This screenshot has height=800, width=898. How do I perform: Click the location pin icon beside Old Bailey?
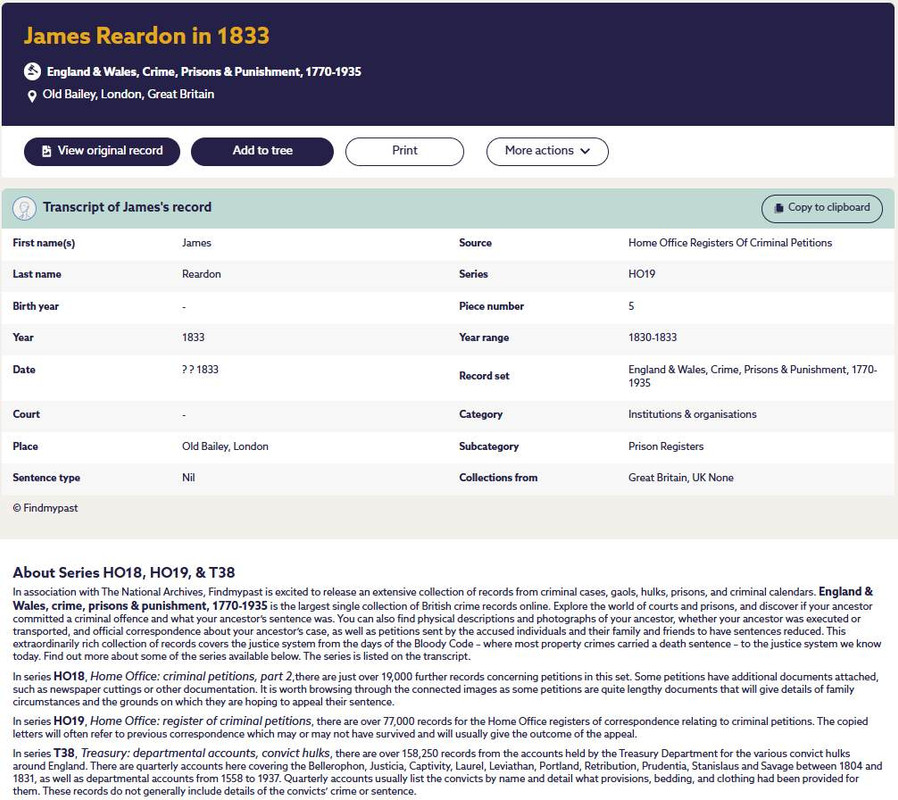pyautogui.click(x=32, y=96)
